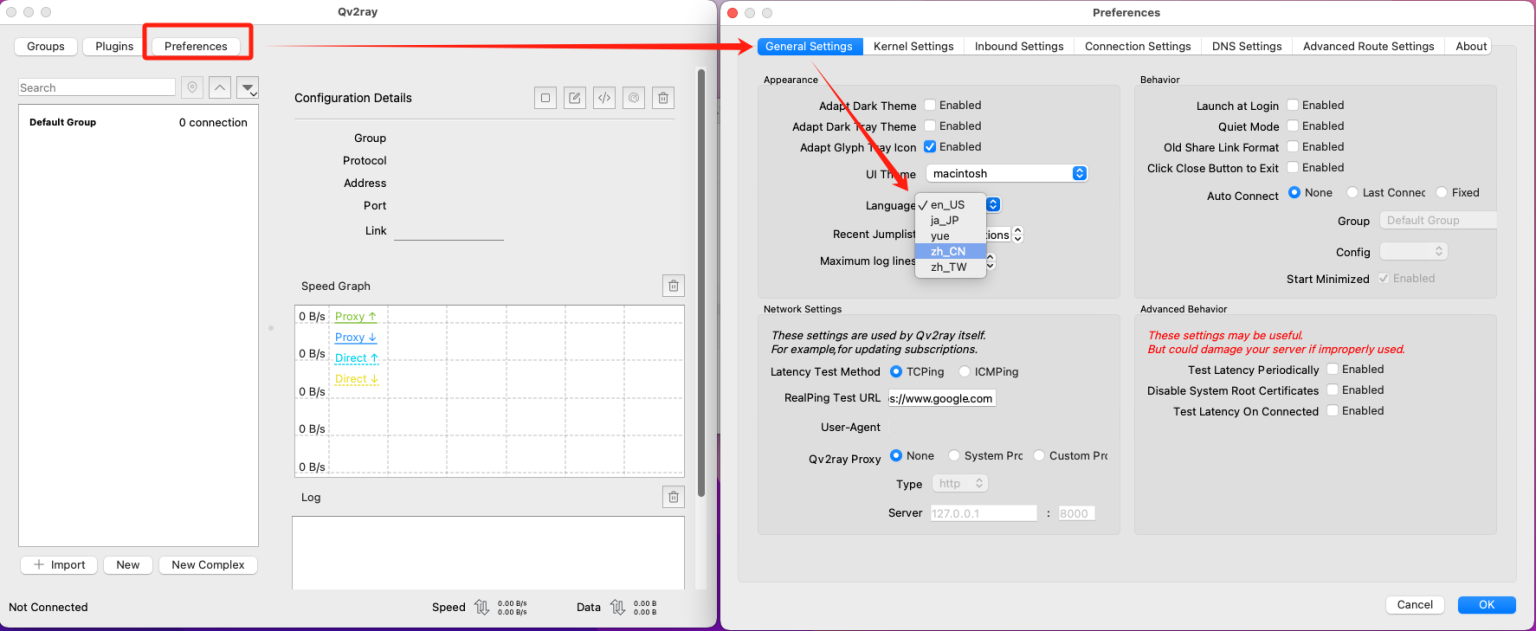Choose zh_CN from the language list

[x=948, y=252]
